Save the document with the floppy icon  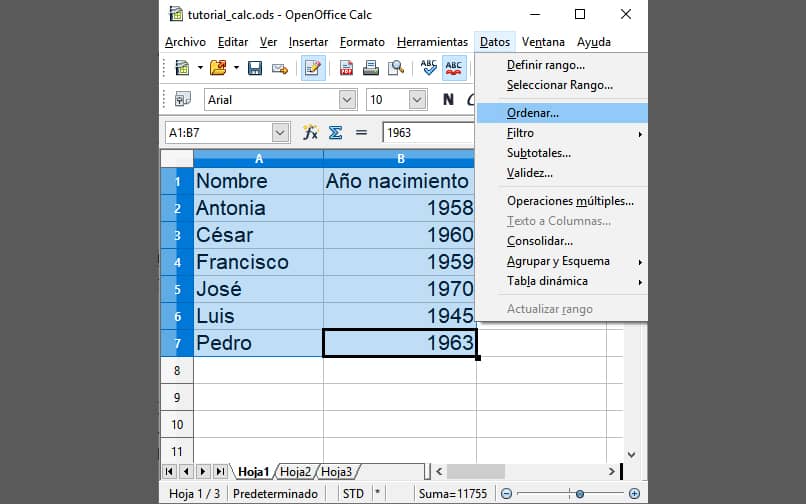point(255,68)
